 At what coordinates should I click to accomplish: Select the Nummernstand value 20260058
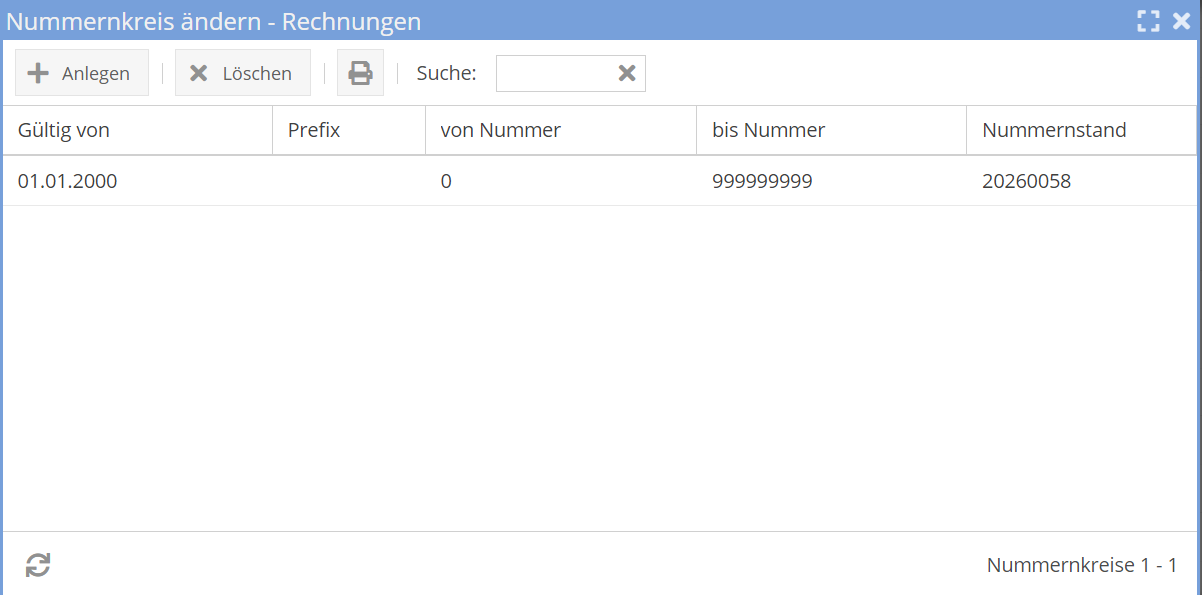click(x=1082, y=181)
